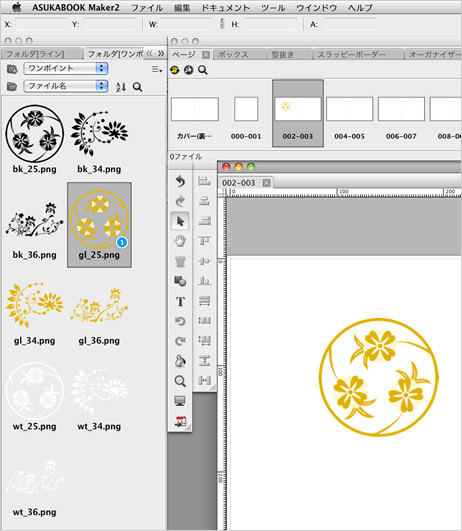Select the arrow selection tool

click(180, 221)
